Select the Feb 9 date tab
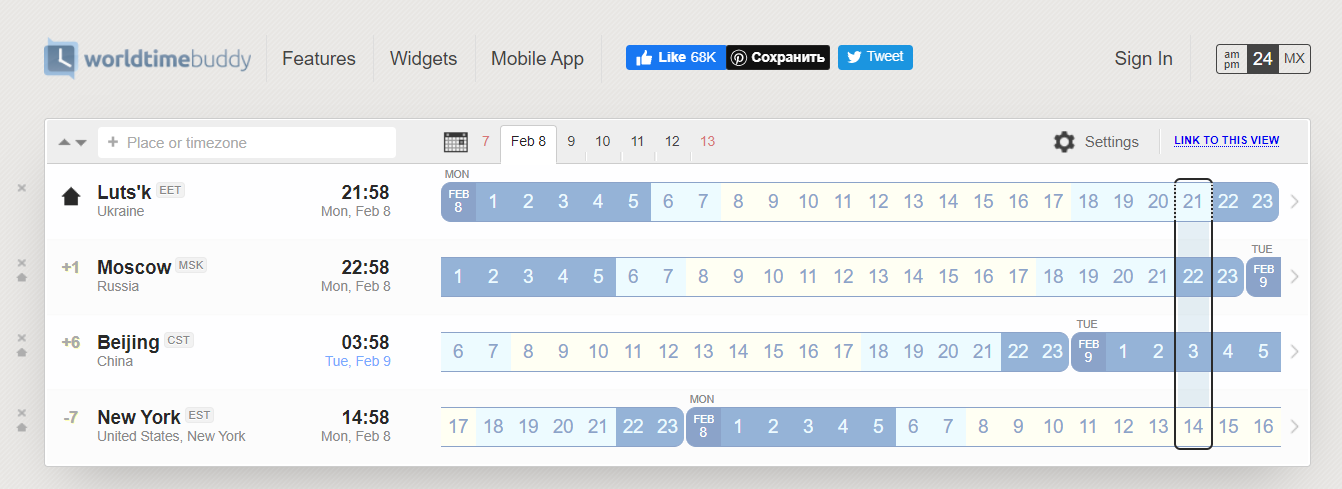The image size is (1342, 489). [x=571, y=142]
